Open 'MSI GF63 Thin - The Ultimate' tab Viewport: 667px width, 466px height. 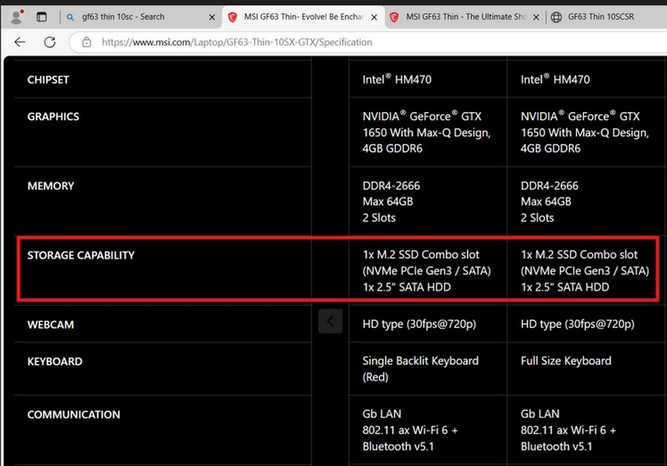point(466,17)
